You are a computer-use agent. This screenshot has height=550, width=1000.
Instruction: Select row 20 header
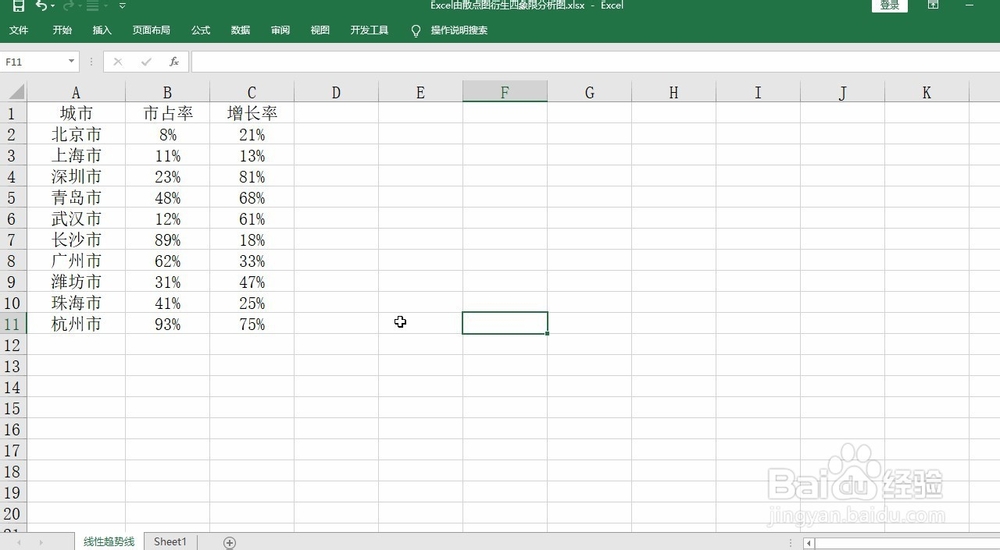pos(13,514)
